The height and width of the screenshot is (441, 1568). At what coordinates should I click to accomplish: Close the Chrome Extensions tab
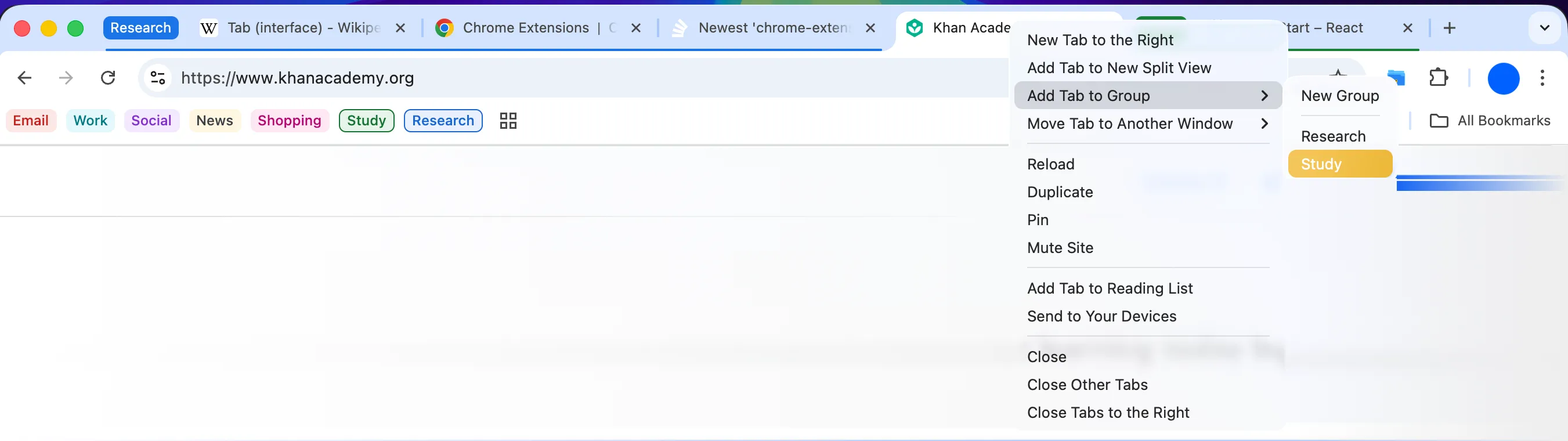[x=635, y=28]
